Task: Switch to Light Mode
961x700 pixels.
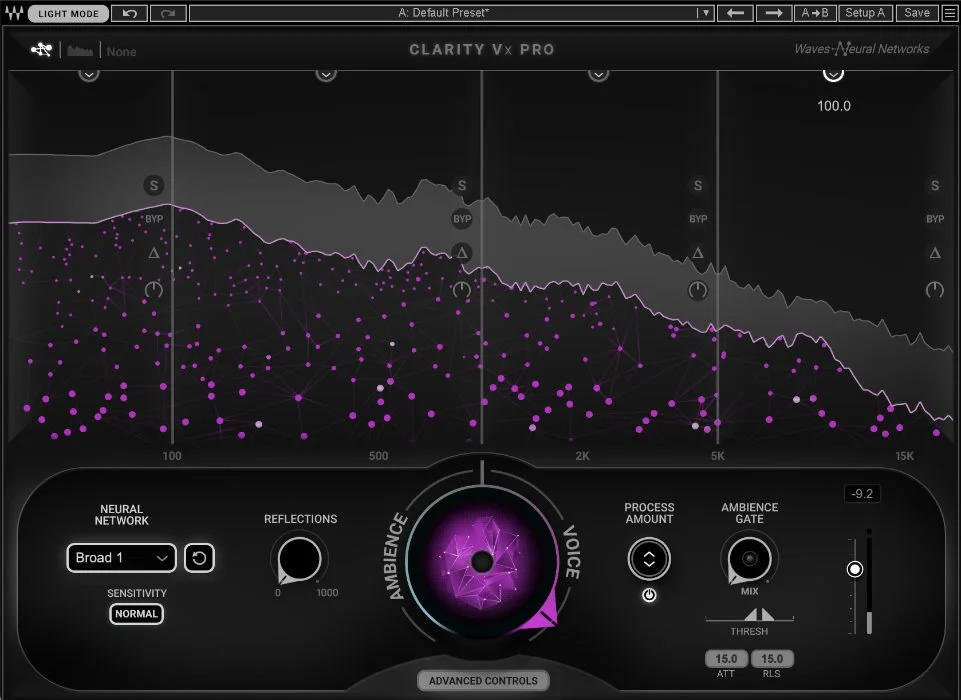Action: click(68, 13)
